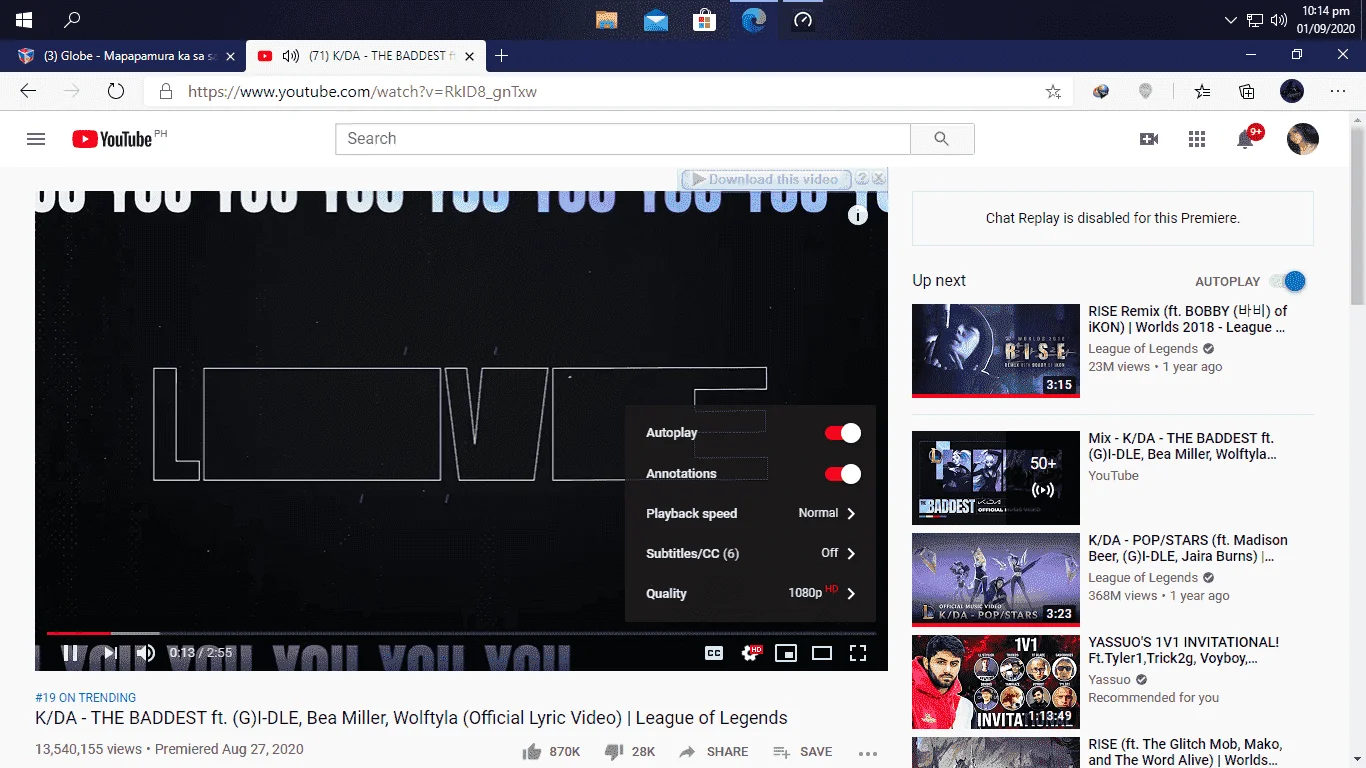This screenshot has width=1366, height=768.
Task: Open File Explorer from the taskbar
Action: (x=606, y=20)
